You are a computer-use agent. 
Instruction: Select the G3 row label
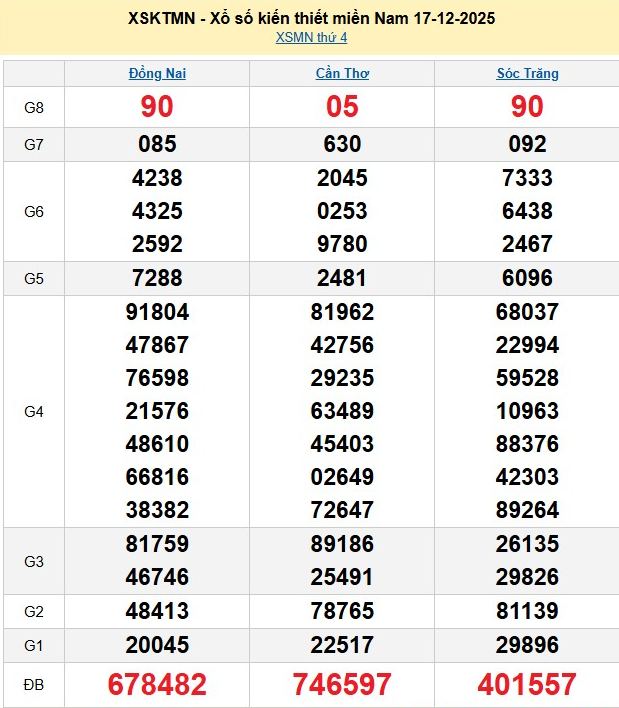[34, 561]
